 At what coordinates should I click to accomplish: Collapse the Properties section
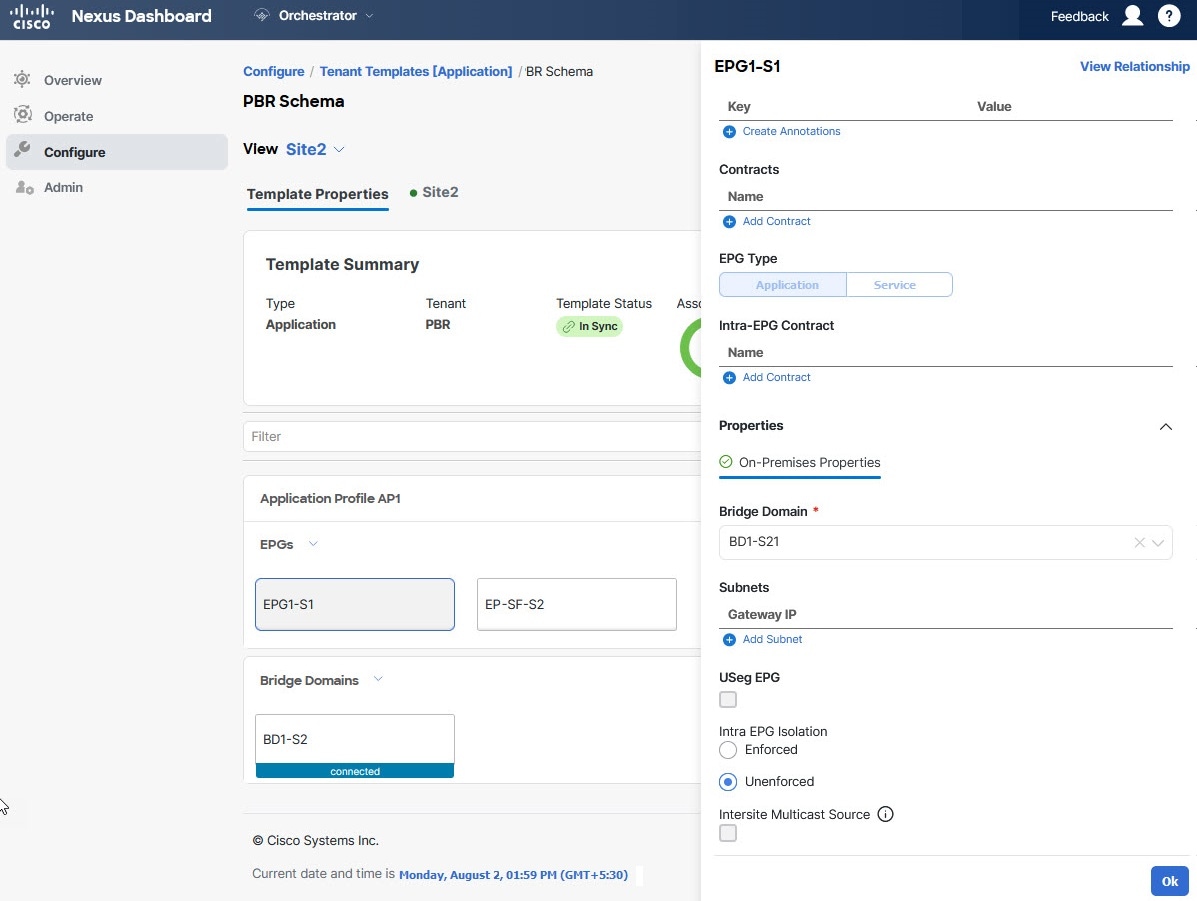pyautogui.click(x=1166, y=427)
